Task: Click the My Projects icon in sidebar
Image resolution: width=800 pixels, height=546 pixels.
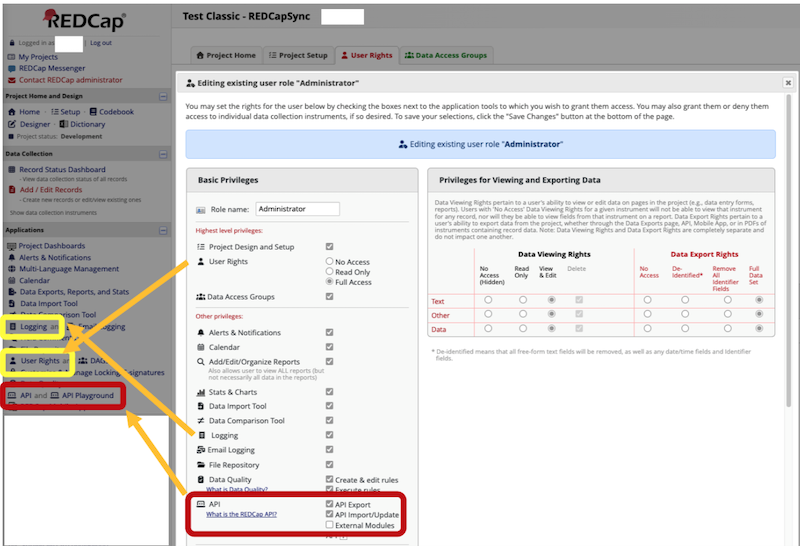Action: 11,57
